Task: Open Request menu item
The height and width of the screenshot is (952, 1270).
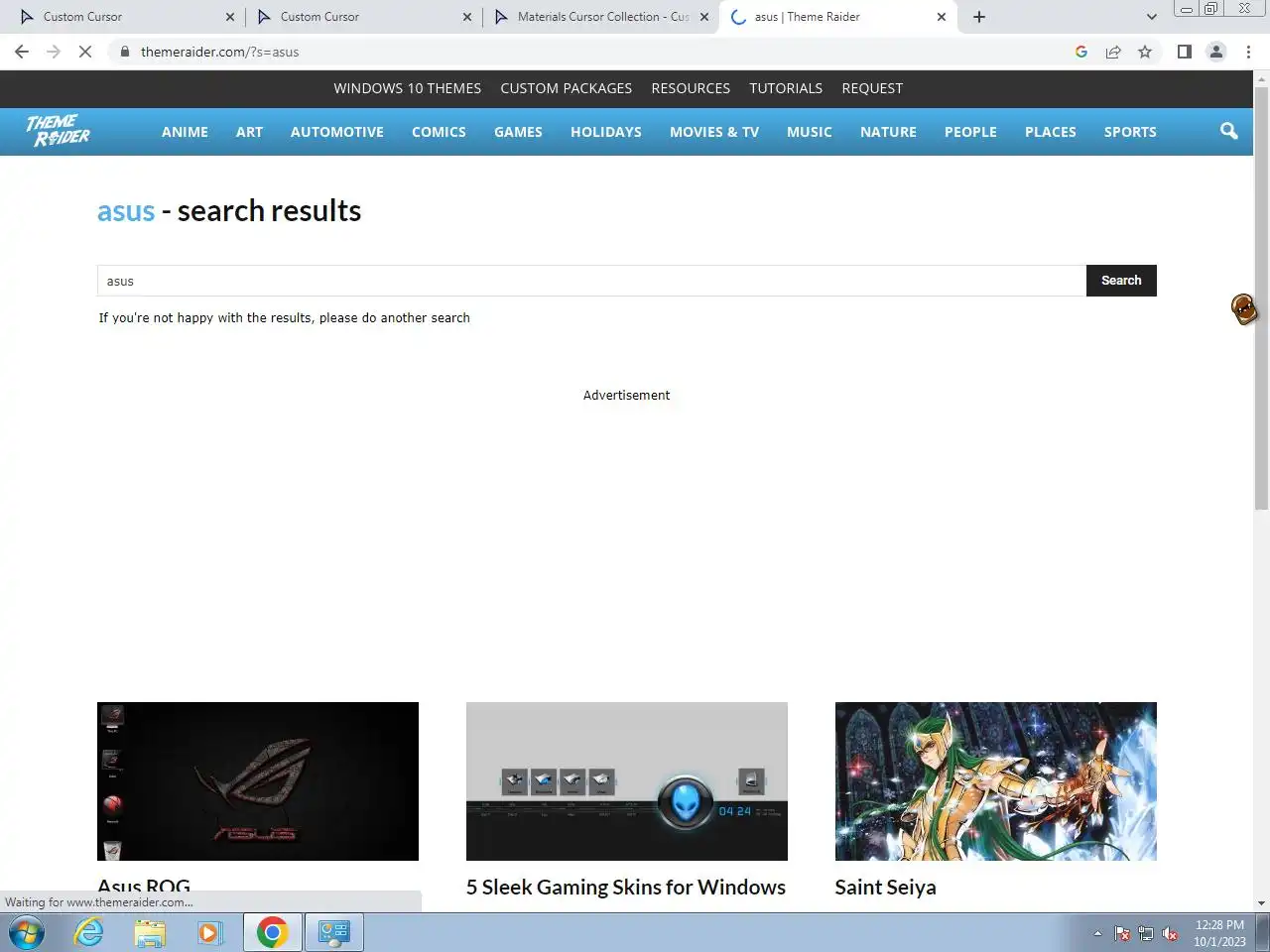Action: tap(872, 88)
